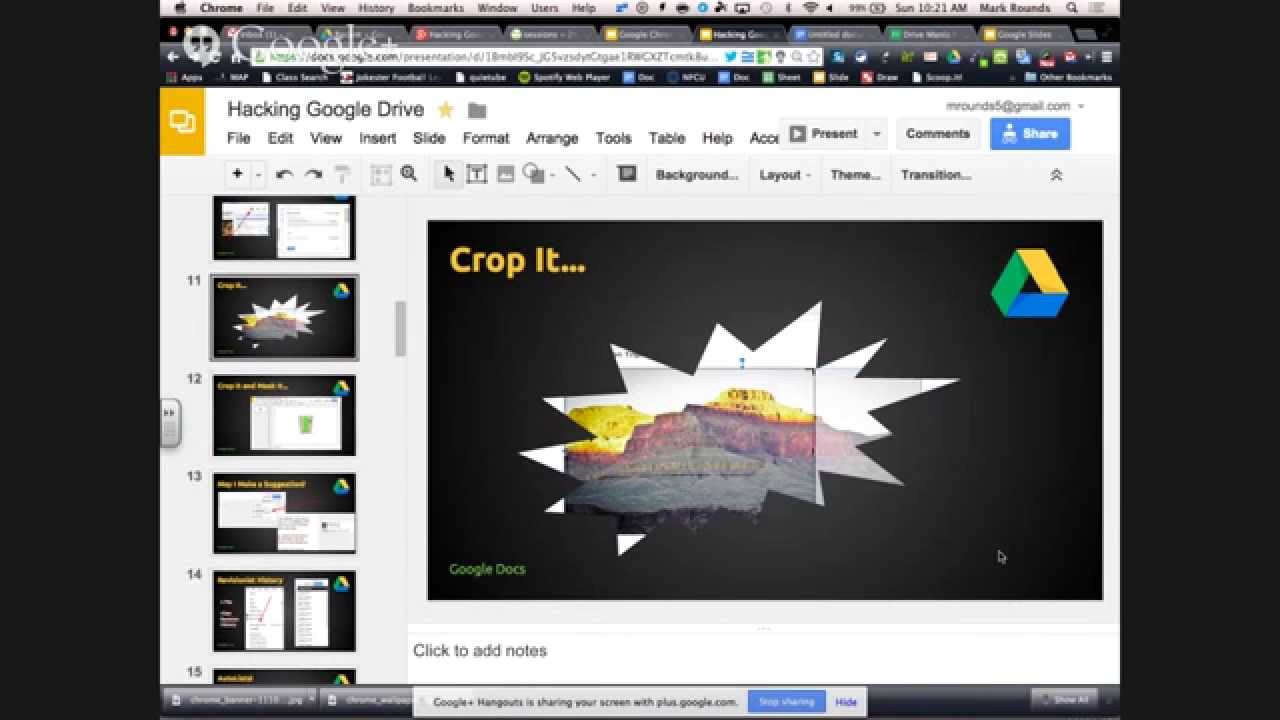Expand the Present options dropdown arrow
Screen dimensions: 1280x720
pos(877,134)
